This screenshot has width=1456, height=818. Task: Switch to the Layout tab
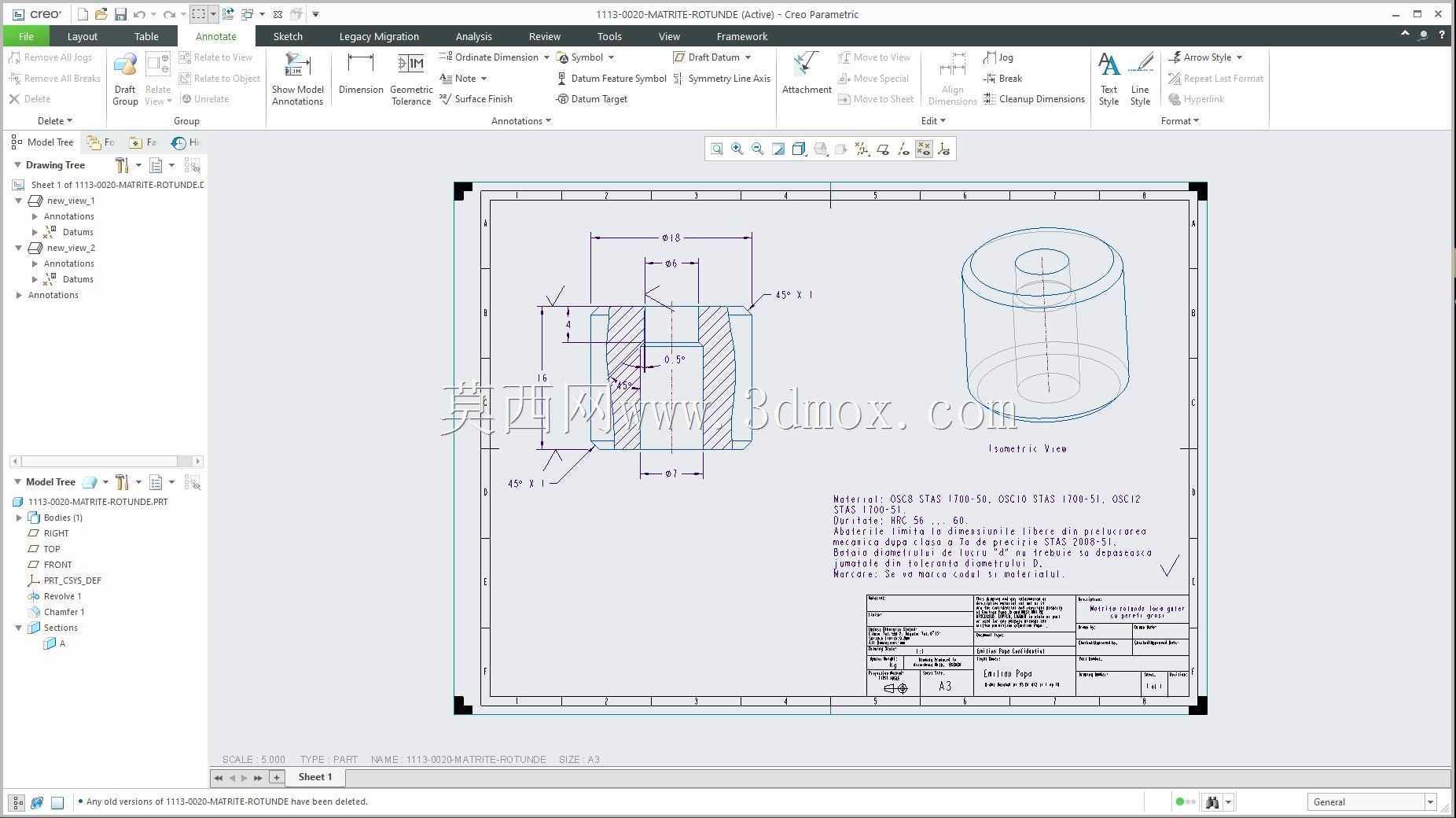pos(82,36)
